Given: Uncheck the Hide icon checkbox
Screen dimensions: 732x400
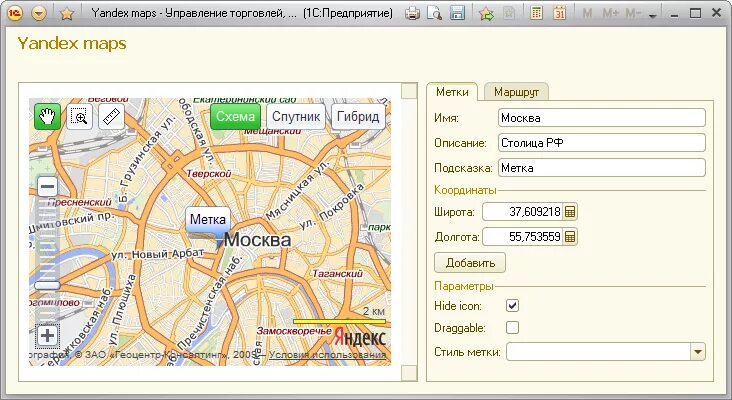Looking at the screenshot, I should (x=512, y=306).
